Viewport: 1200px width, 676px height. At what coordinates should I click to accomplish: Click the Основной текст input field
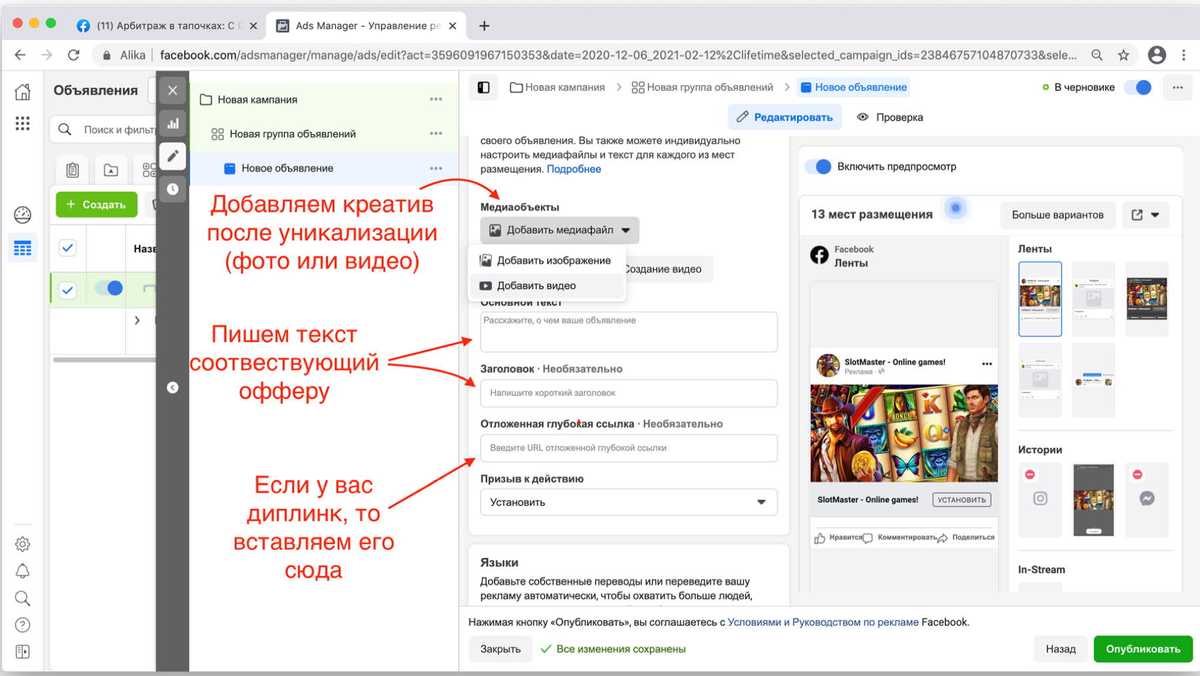coord(628,331)
